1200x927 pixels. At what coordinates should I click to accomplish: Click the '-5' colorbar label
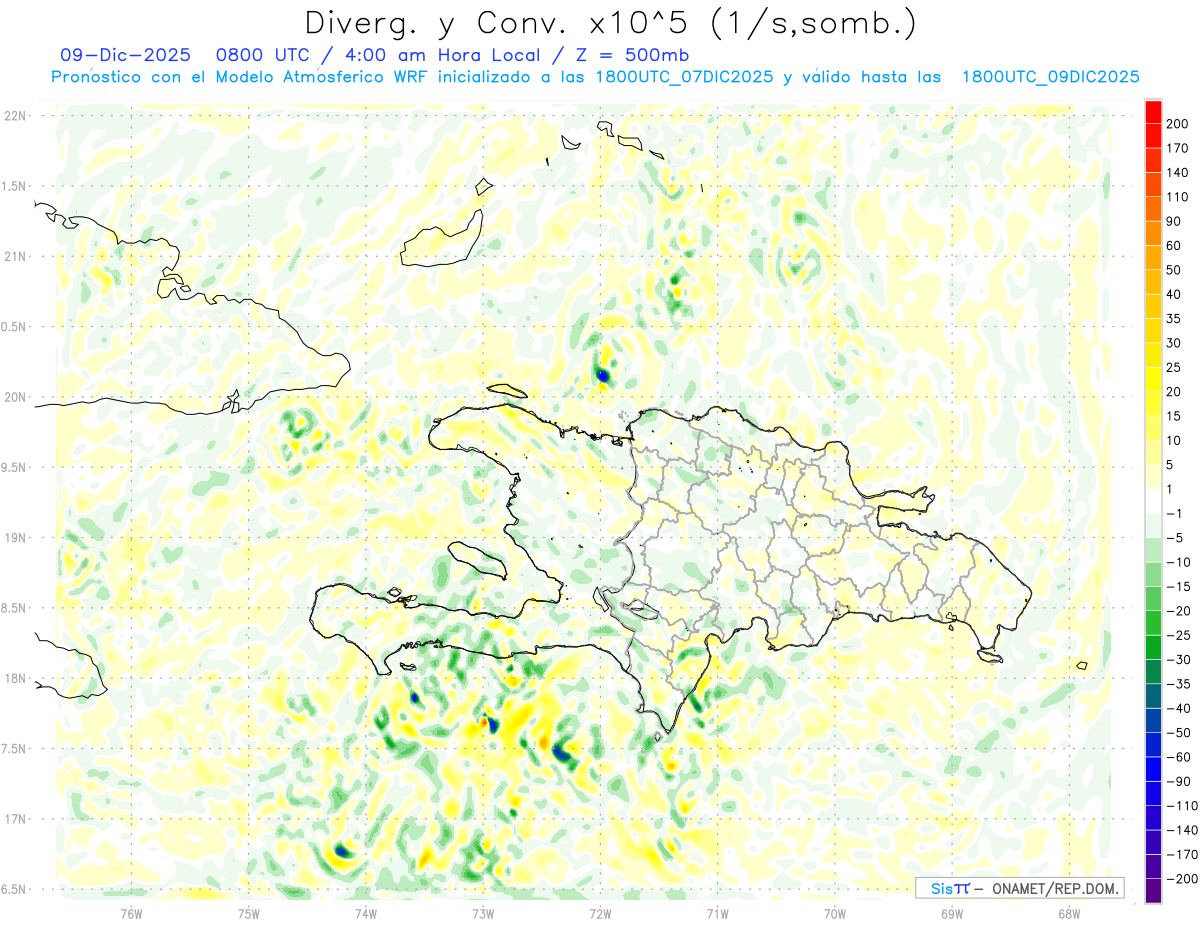[1174, 538]
